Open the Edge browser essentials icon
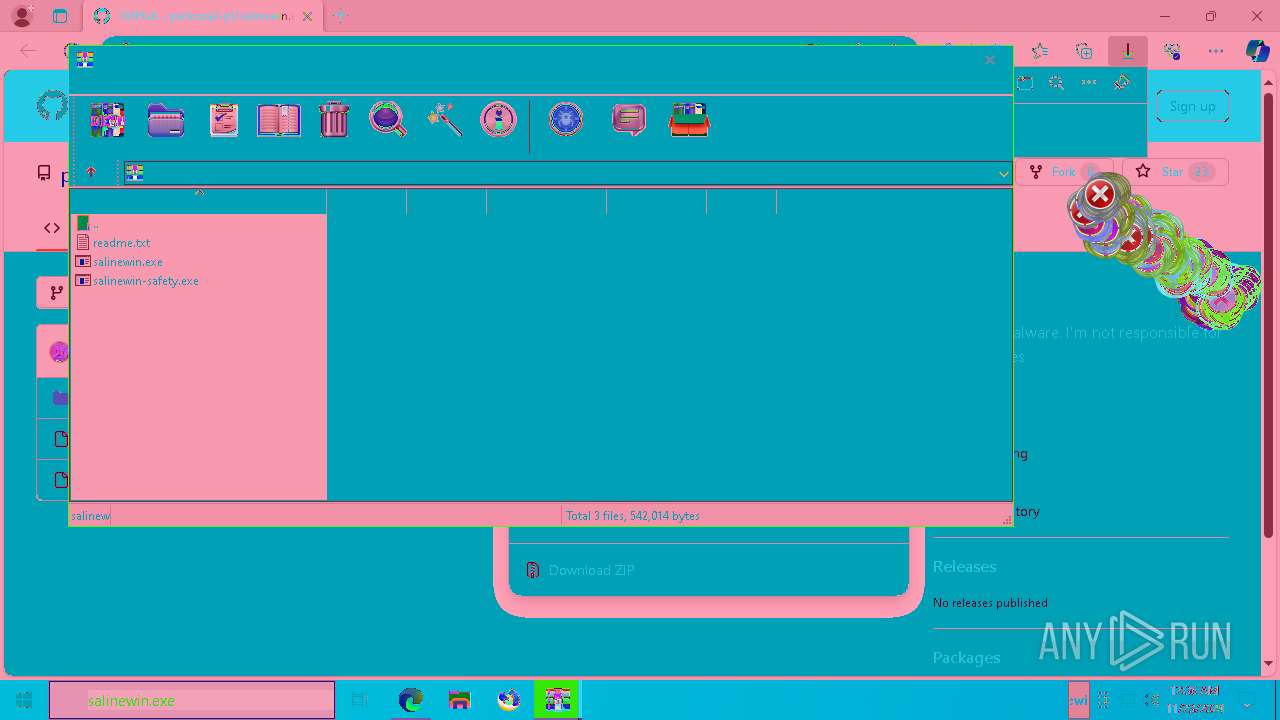 pyautogui.click(x=1172, y=51)
